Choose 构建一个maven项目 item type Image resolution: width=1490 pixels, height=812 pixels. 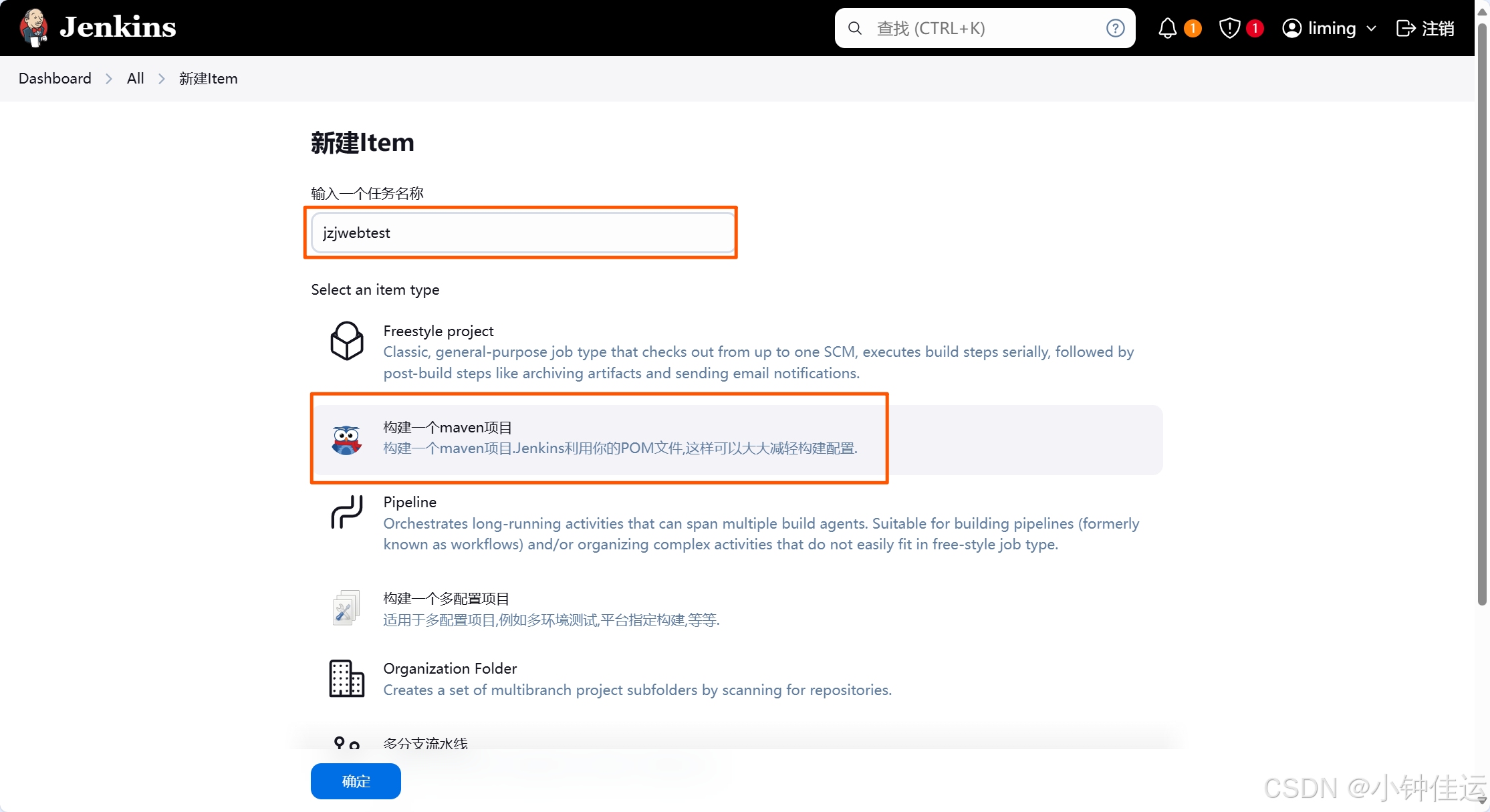(737, 440)
